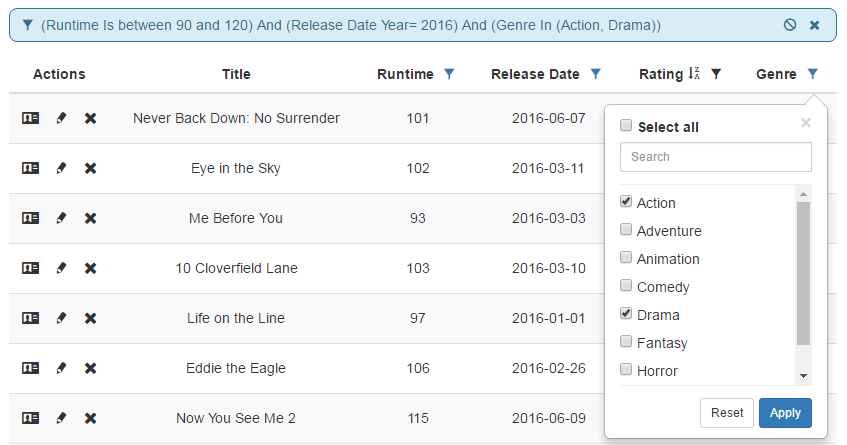The width and height of the screenshot is (847, 445).
Task: Remove the active filter with the X icon
Action: (814, 25)
